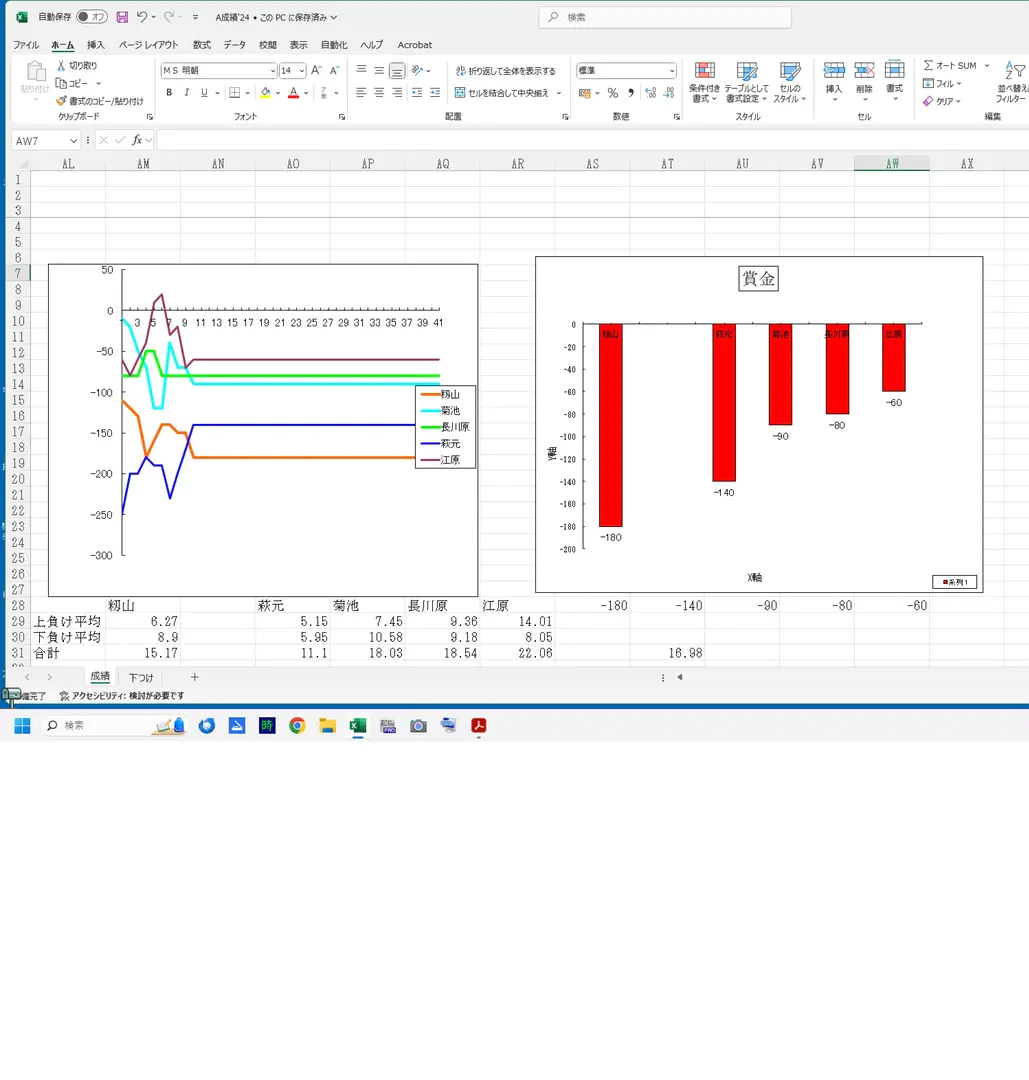Toggle underline formatting

(x=204, y=92)
